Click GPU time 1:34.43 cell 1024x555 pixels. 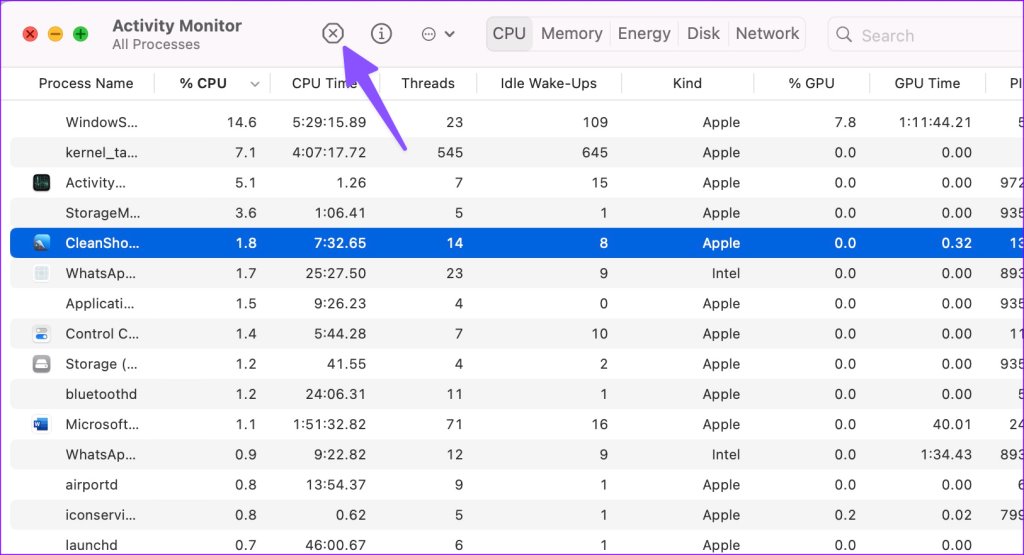point(946,454)
